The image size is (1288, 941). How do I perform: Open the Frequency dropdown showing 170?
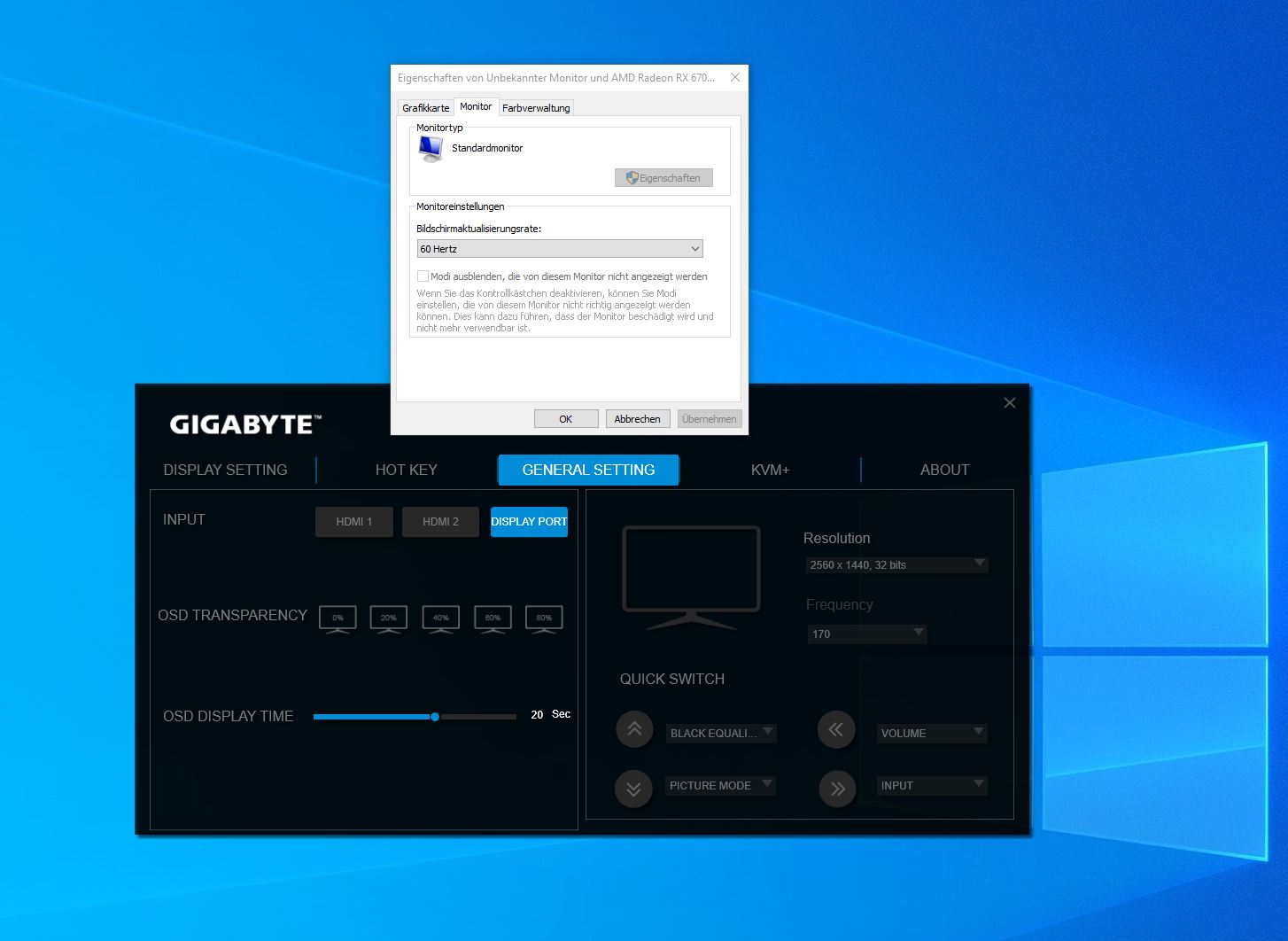867,634
